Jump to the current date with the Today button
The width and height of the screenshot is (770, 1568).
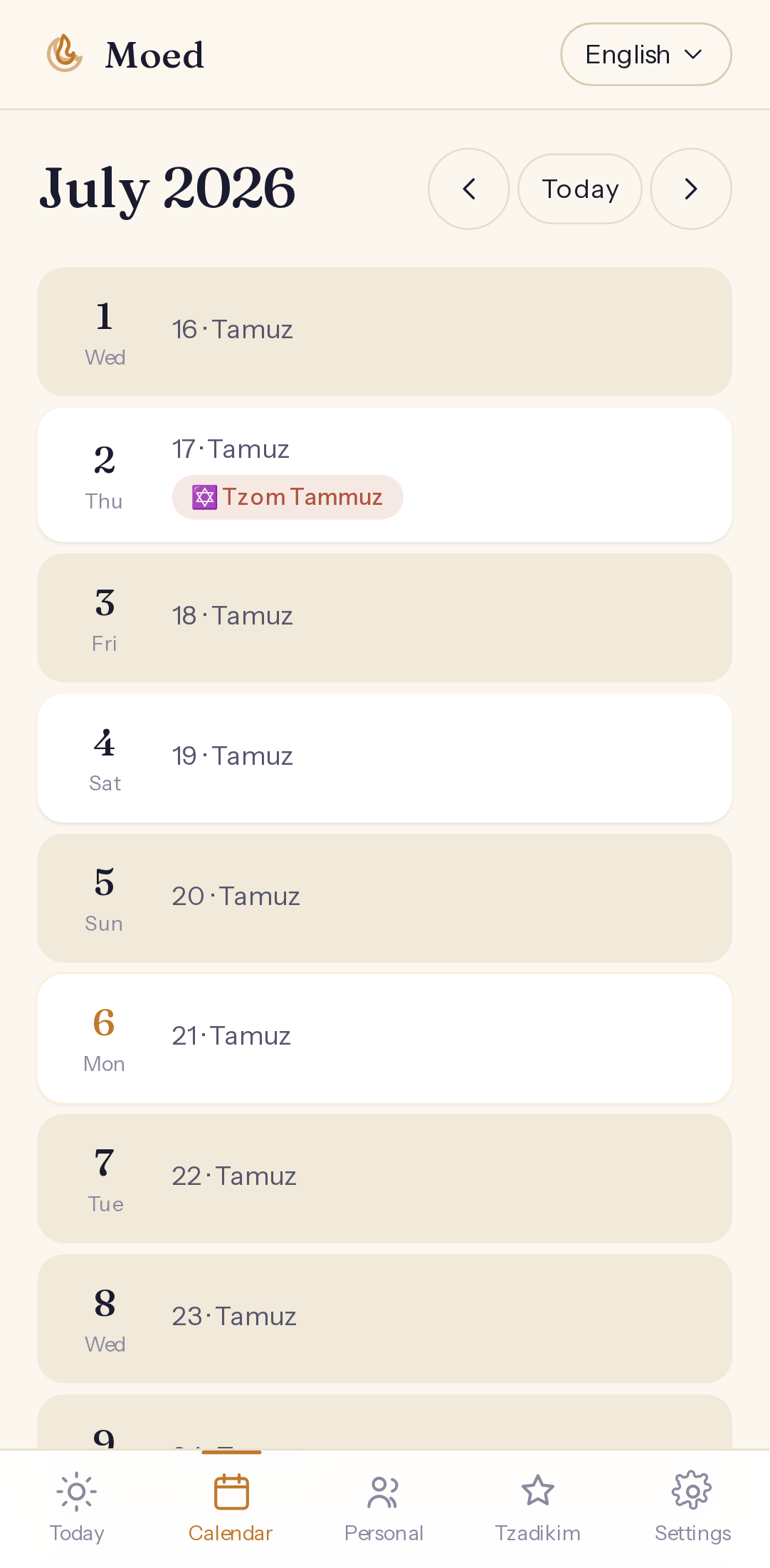click(579, 189)
